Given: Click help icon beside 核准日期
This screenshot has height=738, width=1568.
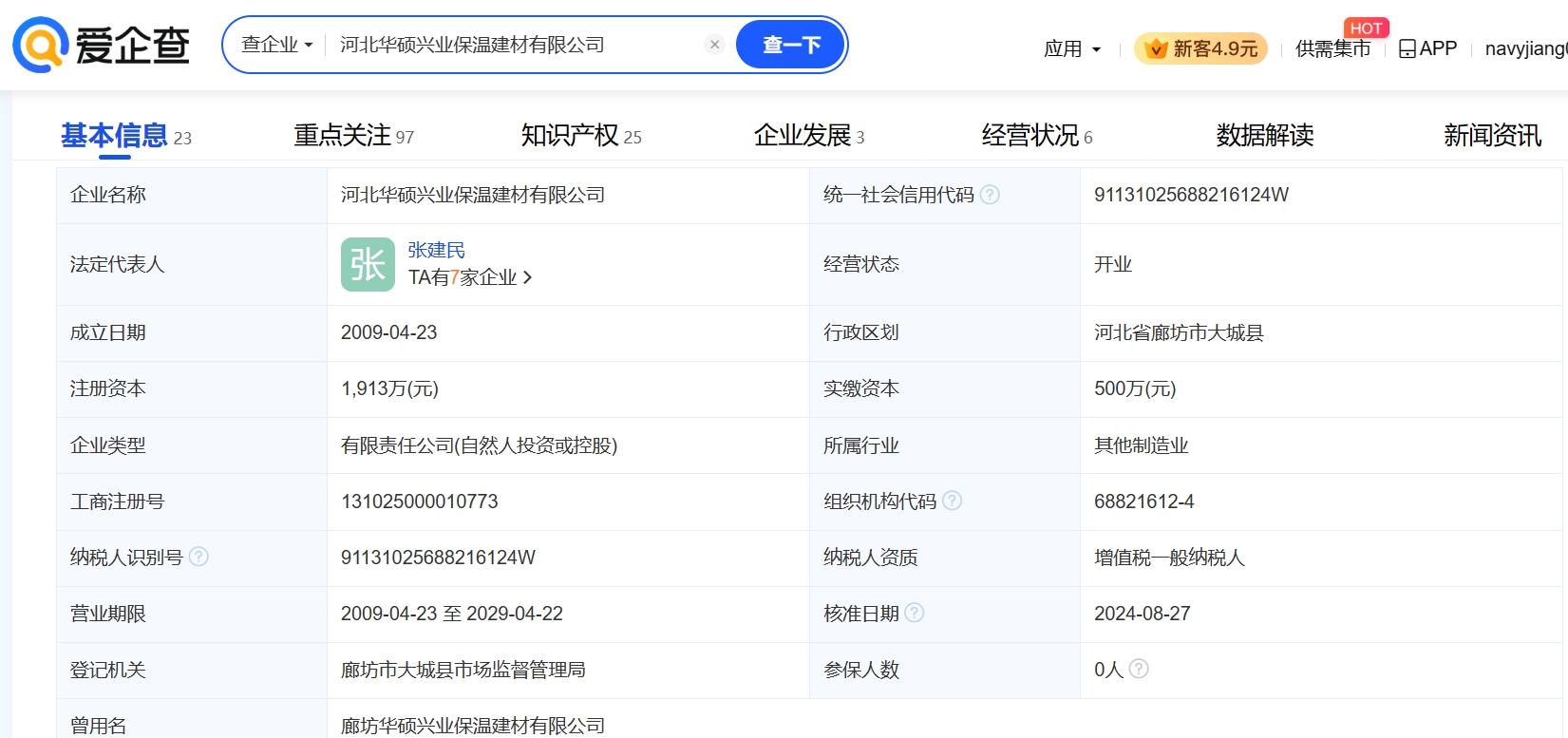Looking at the screenshot, I should tap(915, 613).
